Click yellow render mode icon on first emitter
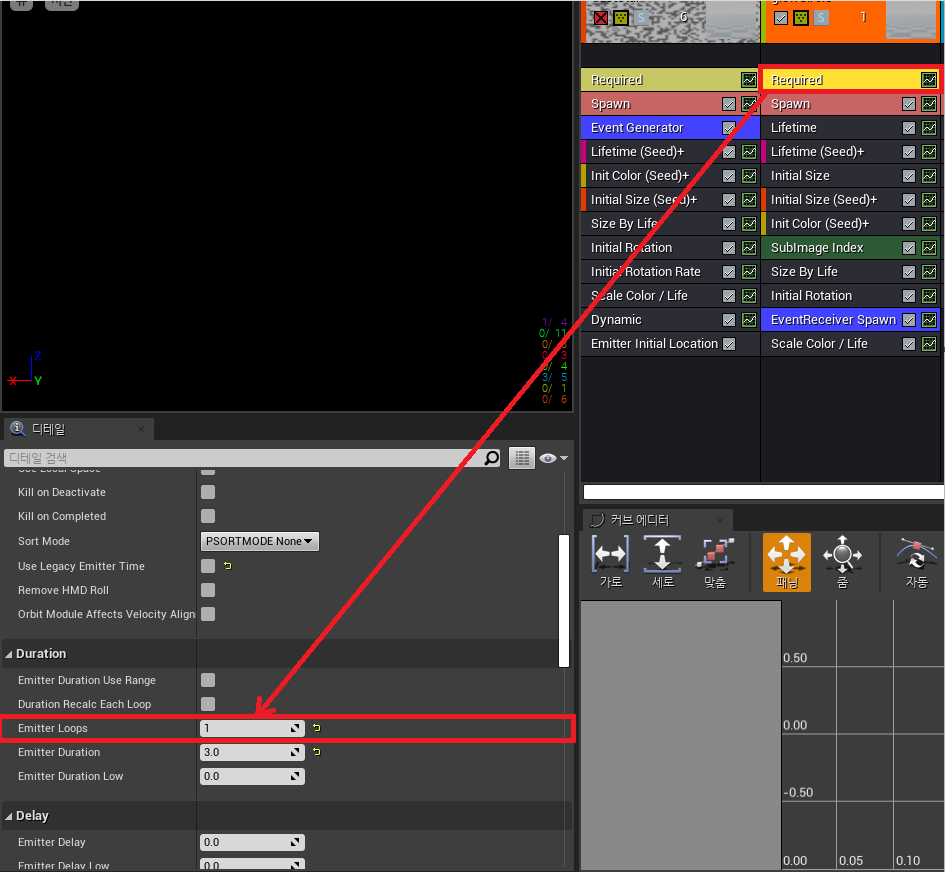This screenshot has height=872, width=945. [x=620, y=17]
